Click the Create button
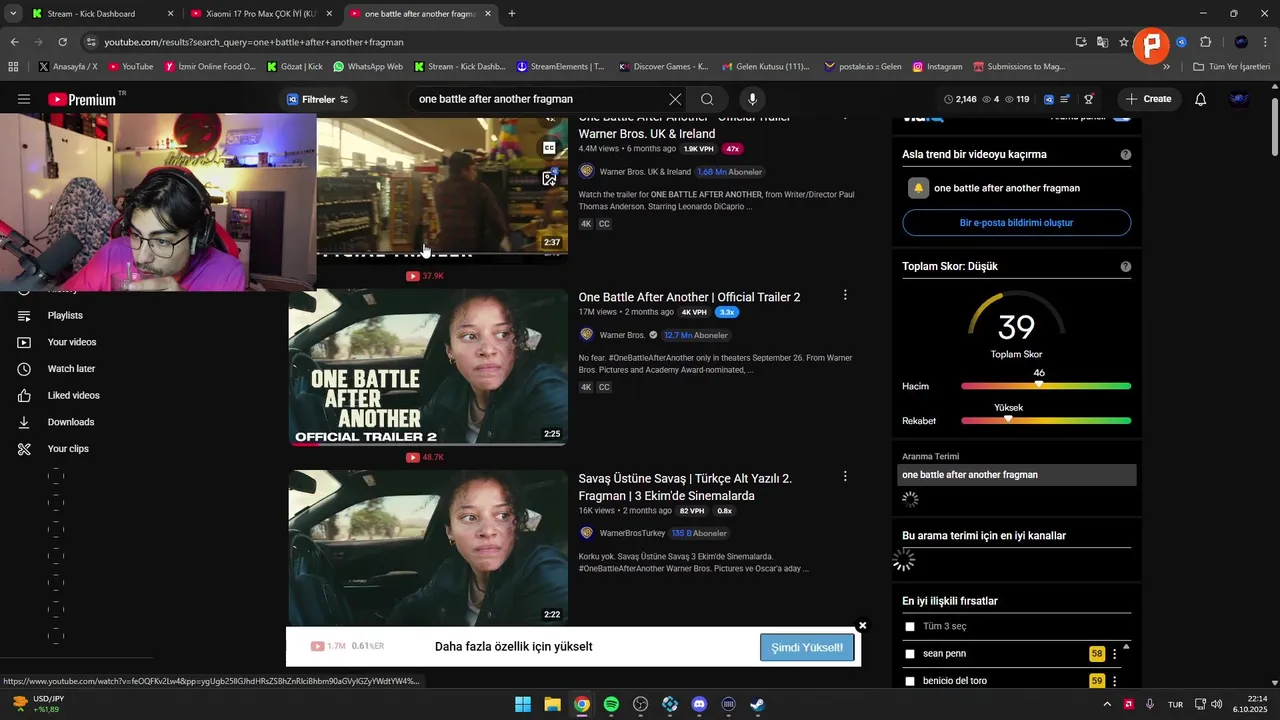This screenshot has width=1280, height=720. pyautogui.click(x=1148, y=99)
